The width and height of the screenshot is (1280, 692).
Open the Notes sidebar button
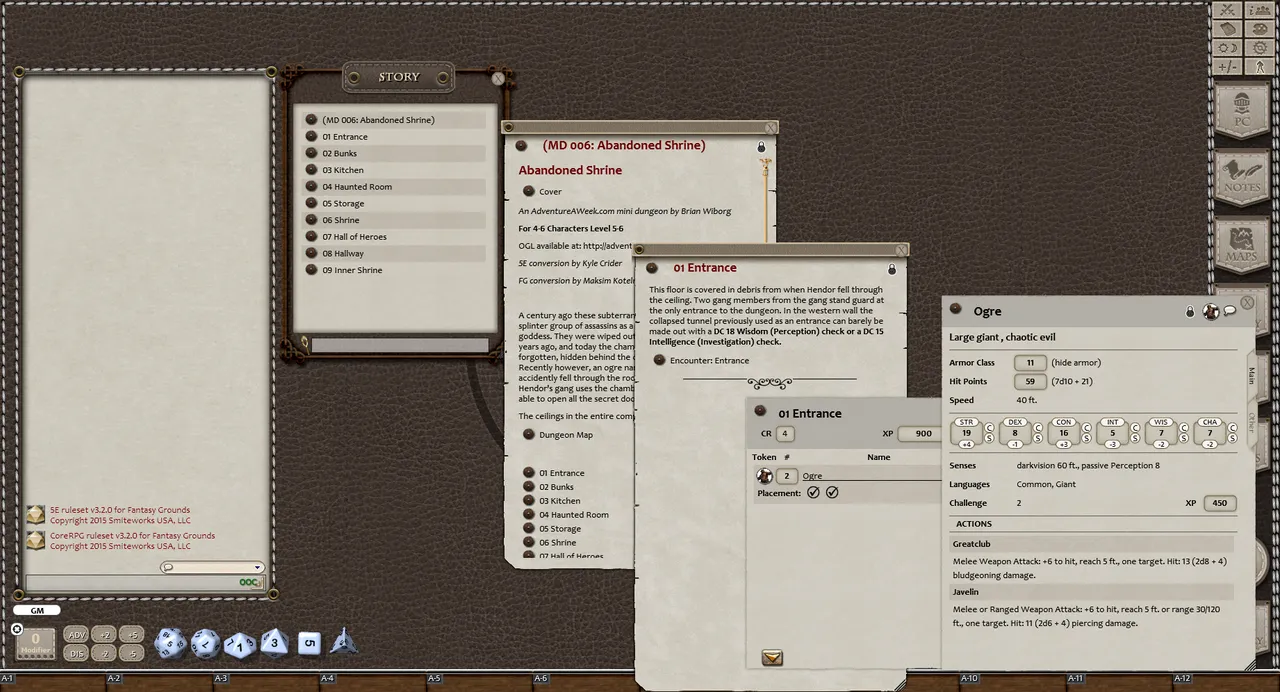coord(1241,176)
